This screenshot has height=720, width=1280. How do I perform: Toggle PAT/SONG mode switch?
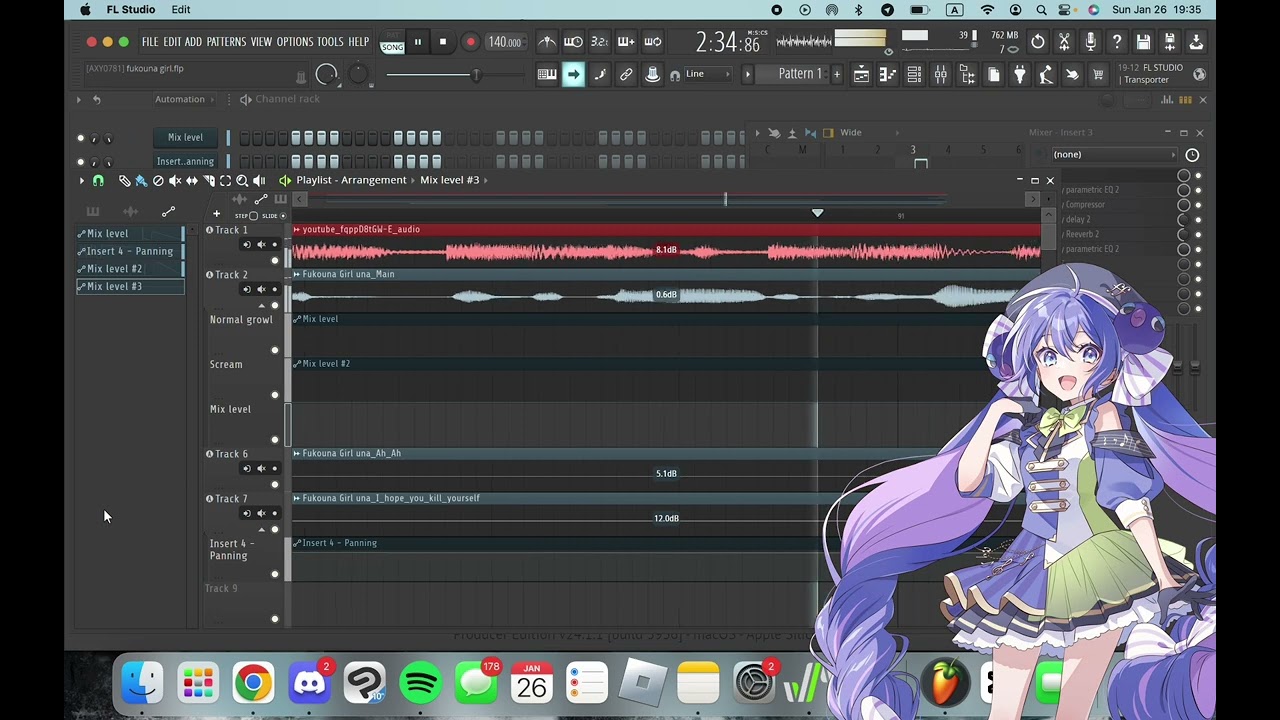[392, 42]
